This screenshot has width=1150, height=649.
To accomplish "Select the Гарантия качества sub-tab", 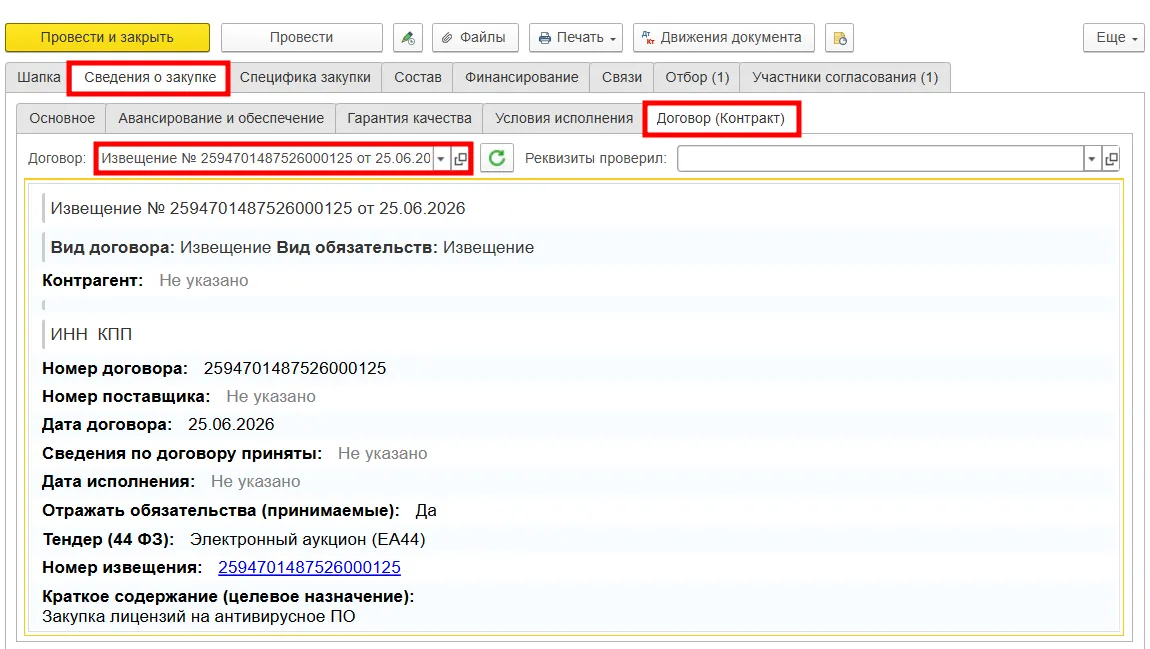I will click(409, 118).
